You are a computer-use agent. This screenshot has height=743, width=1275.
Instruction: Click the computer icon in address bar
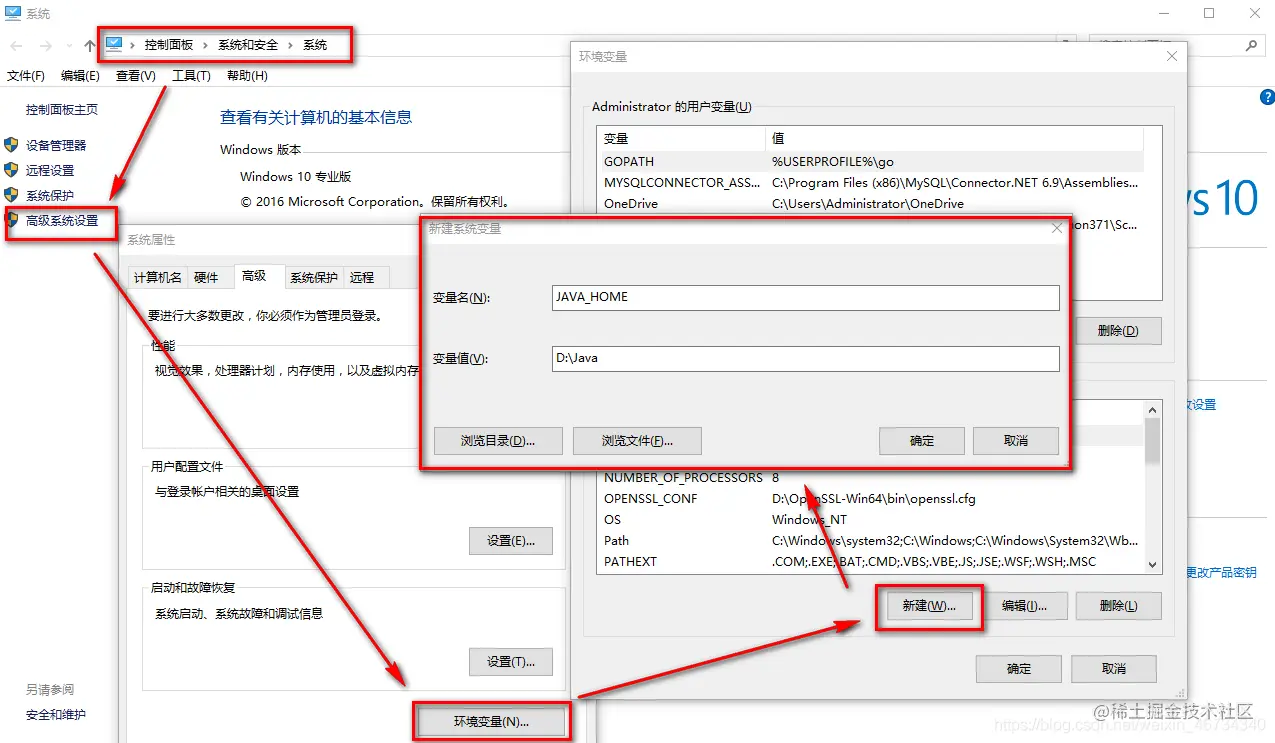(114, 45)
